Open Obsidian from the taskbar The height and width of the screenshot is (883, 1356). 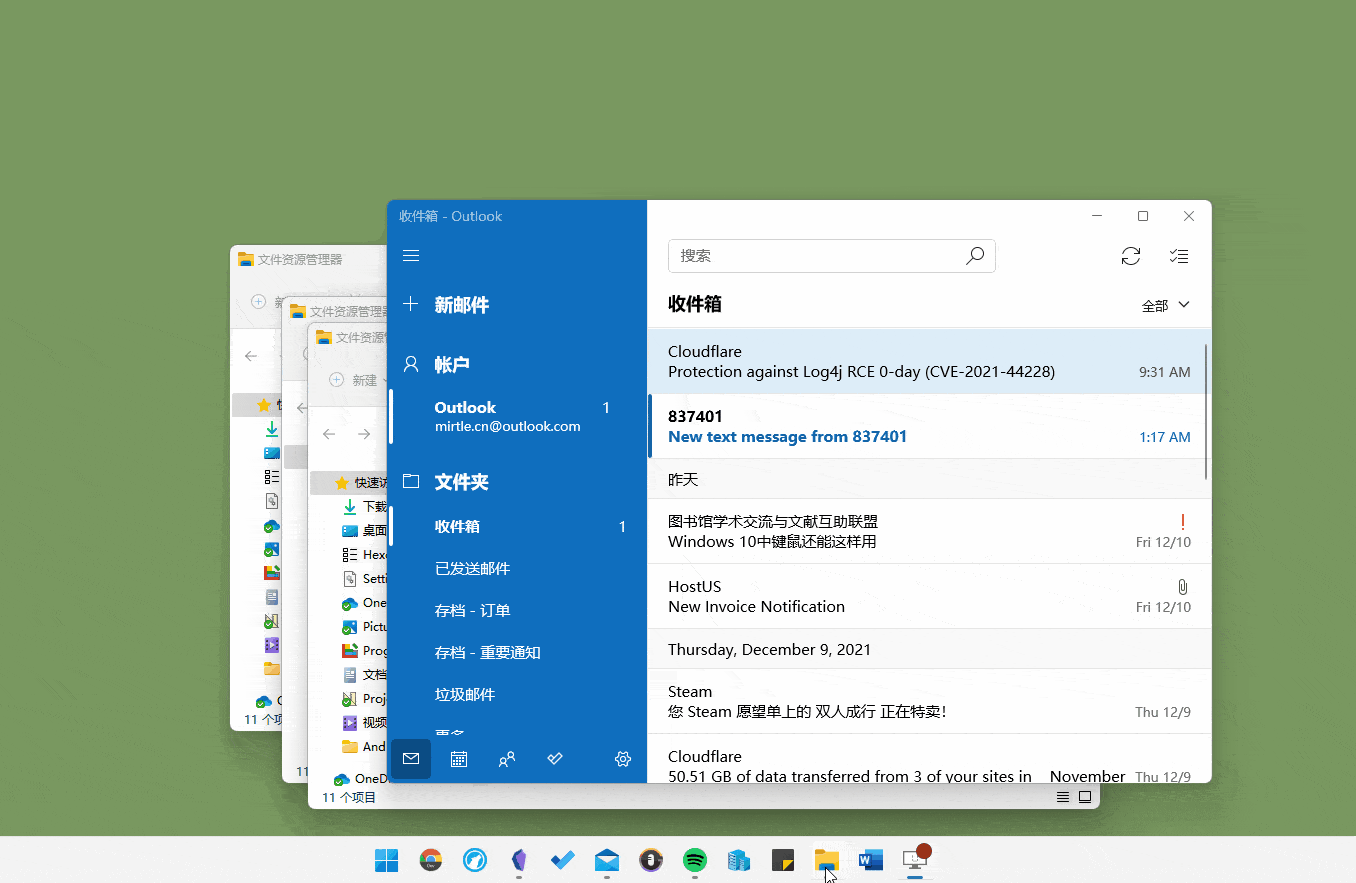click(519, 860)
